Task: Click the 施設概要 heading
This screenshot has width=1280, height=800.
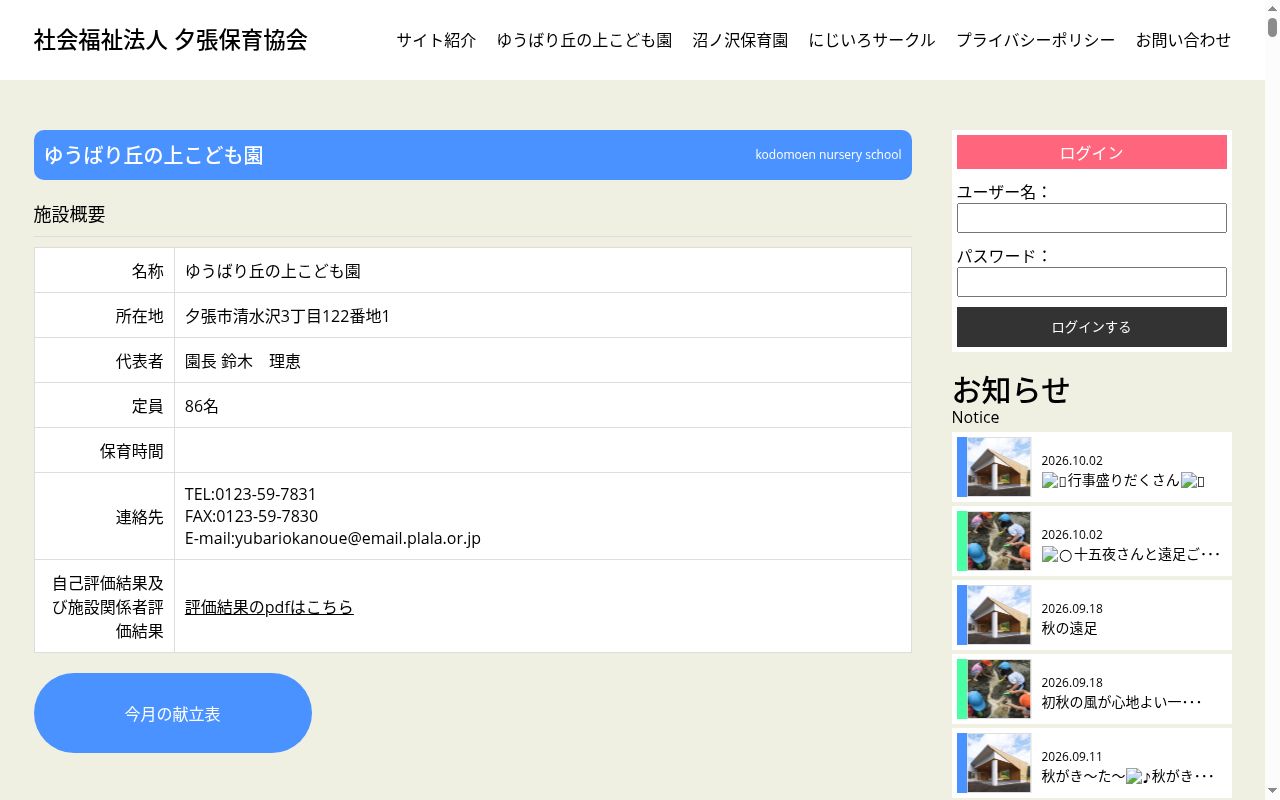Action: [x=70, y=214]
